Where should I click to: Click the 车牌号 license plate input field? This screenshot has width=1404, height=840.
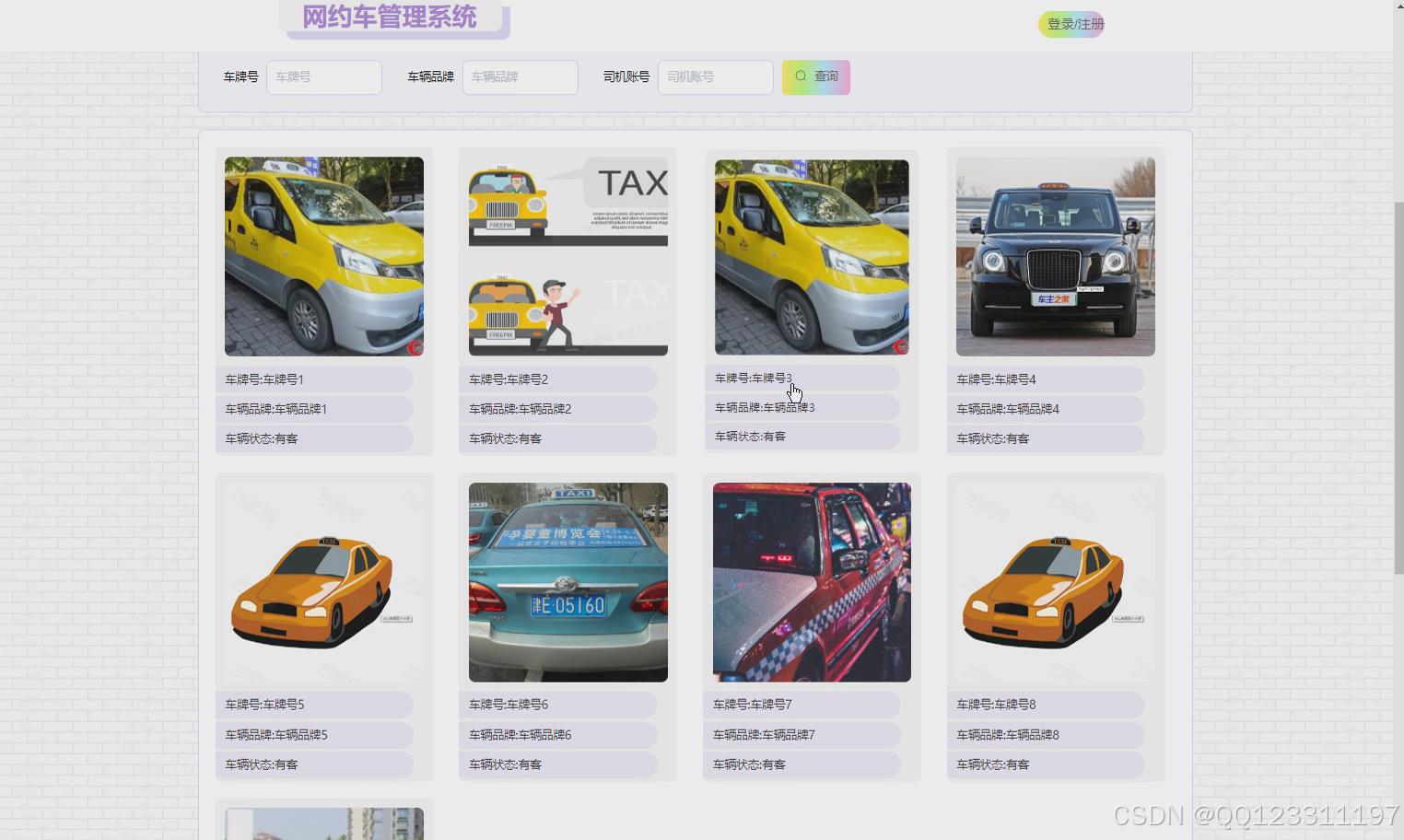pos(323,77)
